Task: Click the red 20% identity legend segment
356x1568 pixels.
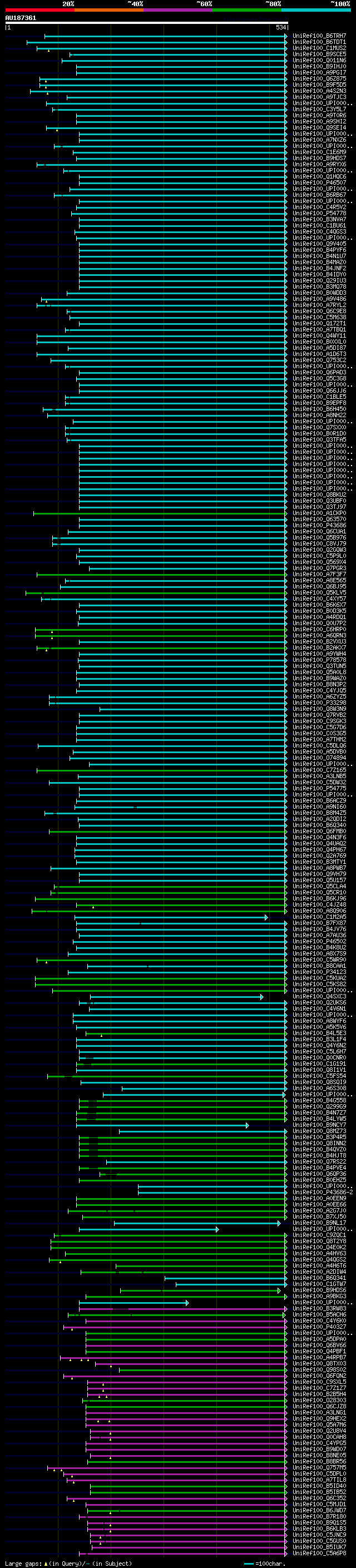Action: [39, 10]
